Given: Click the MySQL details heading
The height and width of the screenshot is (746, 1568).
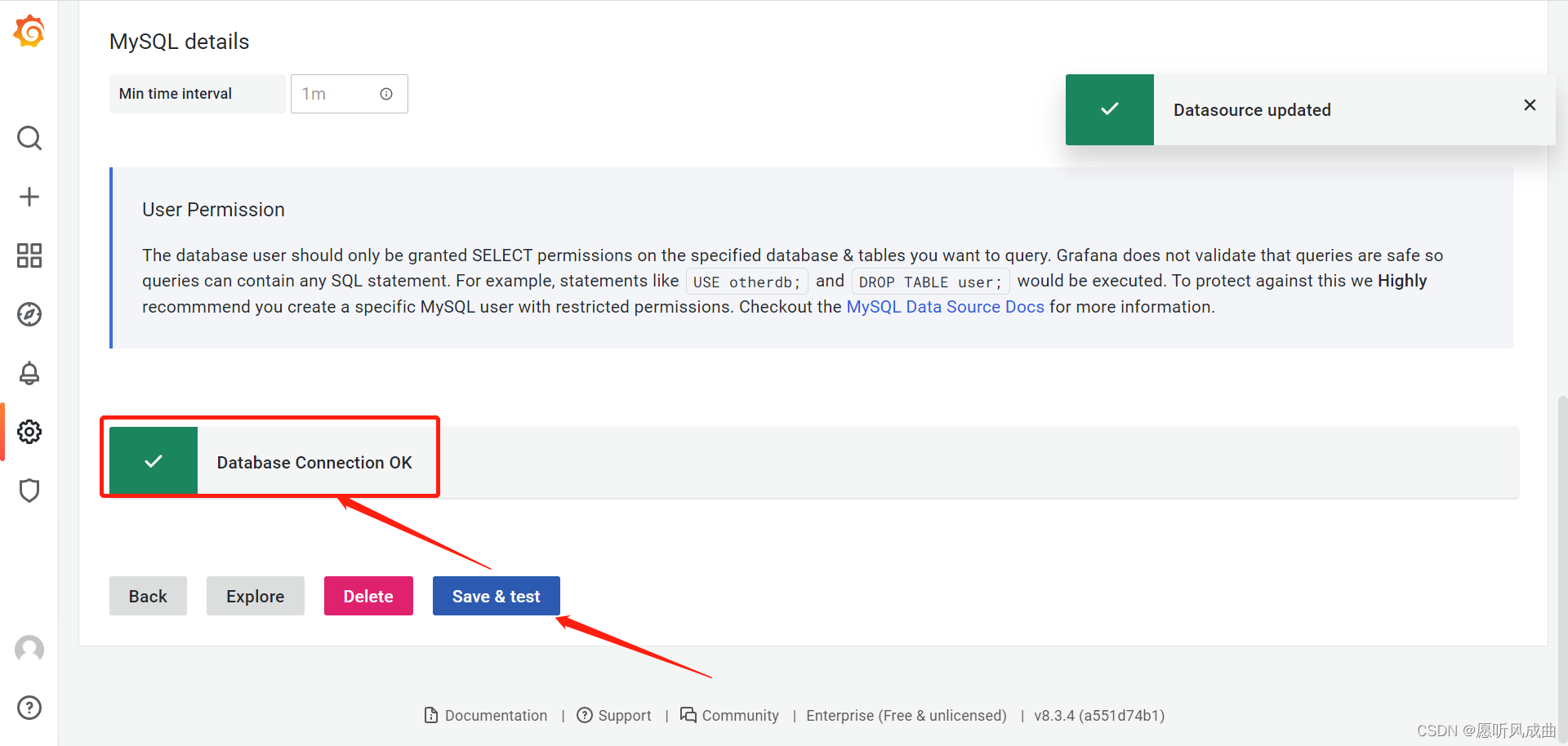Looking at the screenshot, I should click(179, 42).
